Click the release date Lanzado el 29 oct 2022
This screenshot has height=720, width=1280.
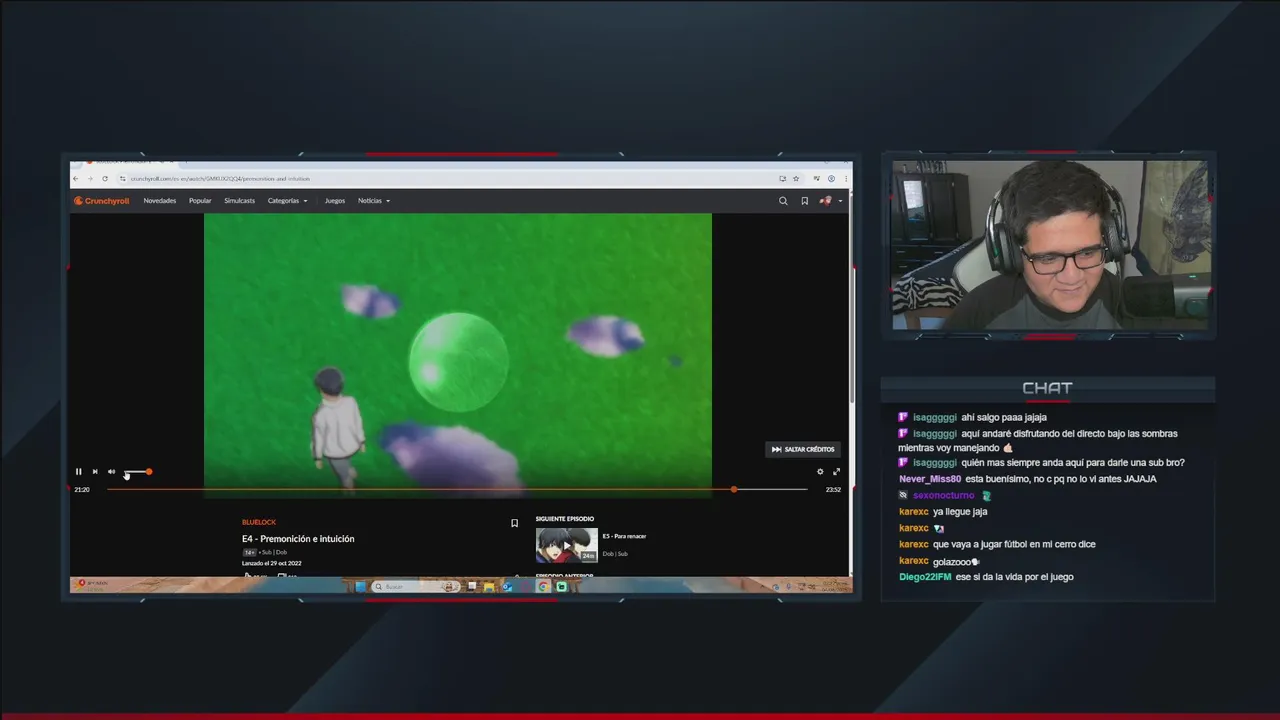[272, 563]
